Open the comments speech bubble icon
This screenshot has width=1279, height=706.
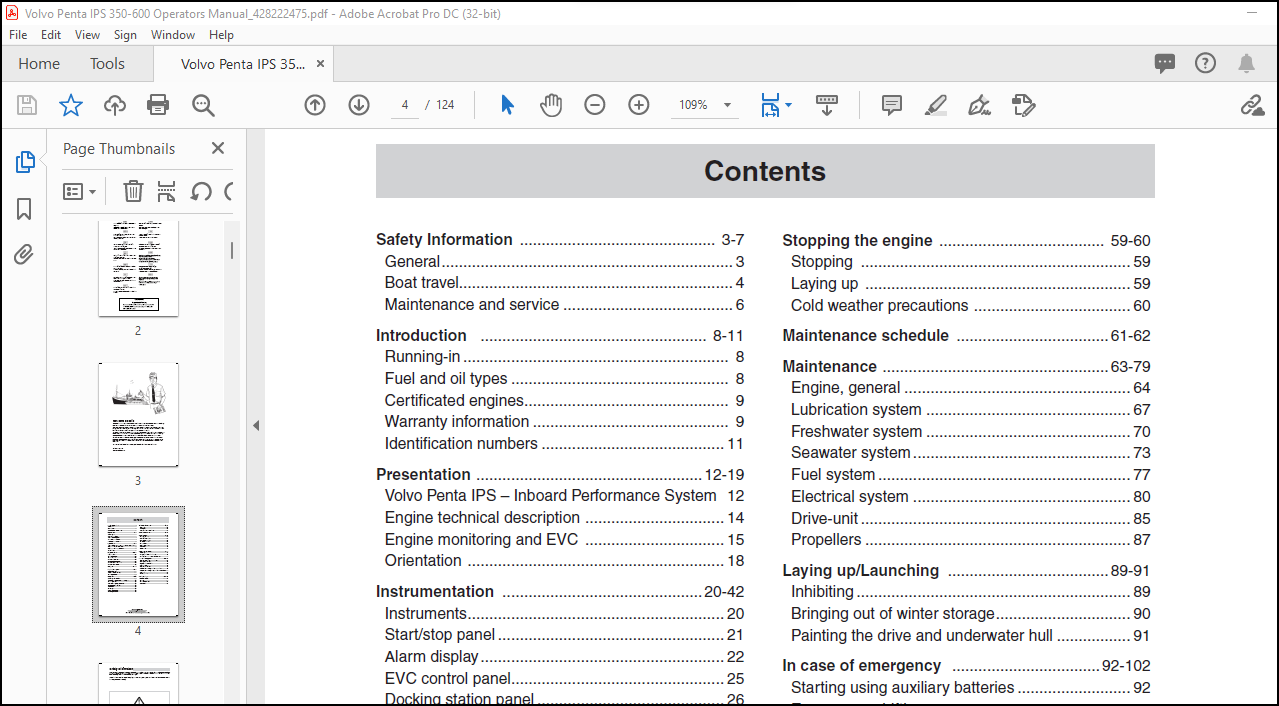pos(1165,63)
